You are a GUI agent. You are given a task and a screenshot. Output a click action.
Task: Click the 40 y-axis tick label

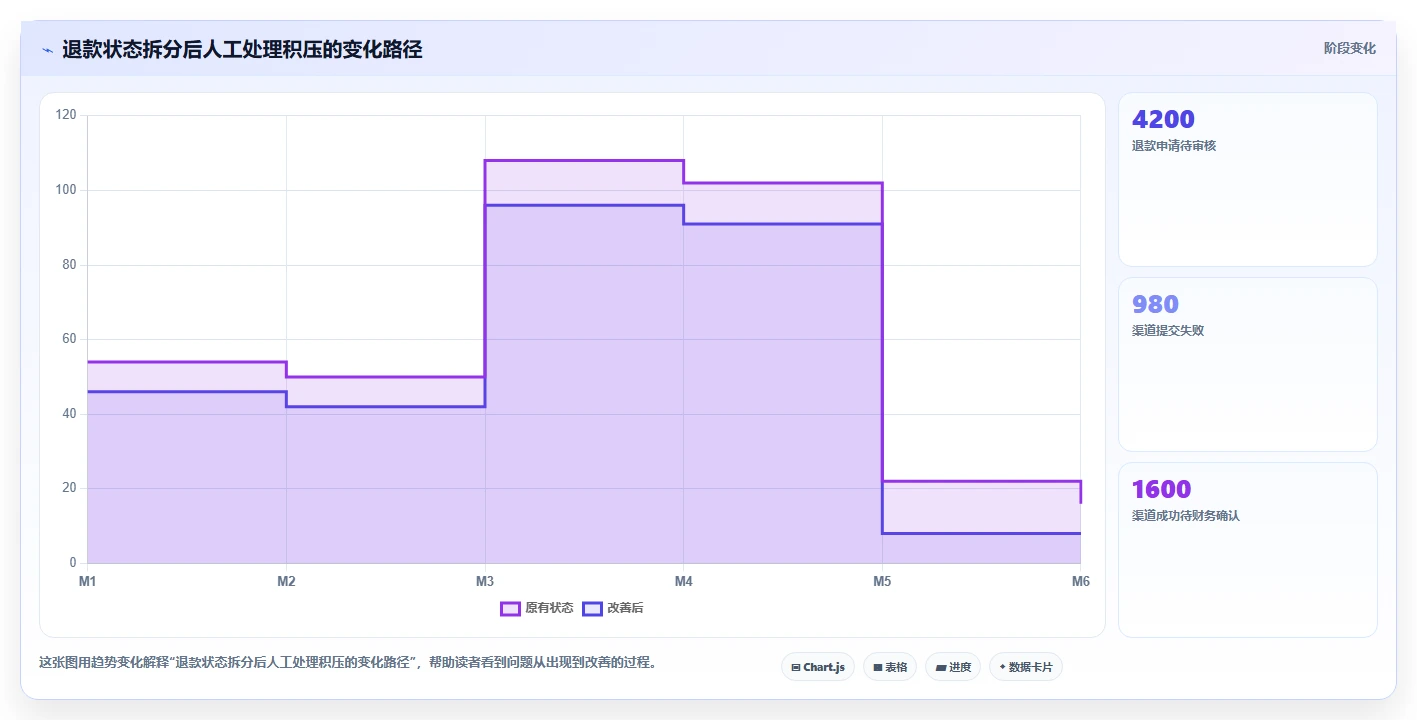[69, 414]
